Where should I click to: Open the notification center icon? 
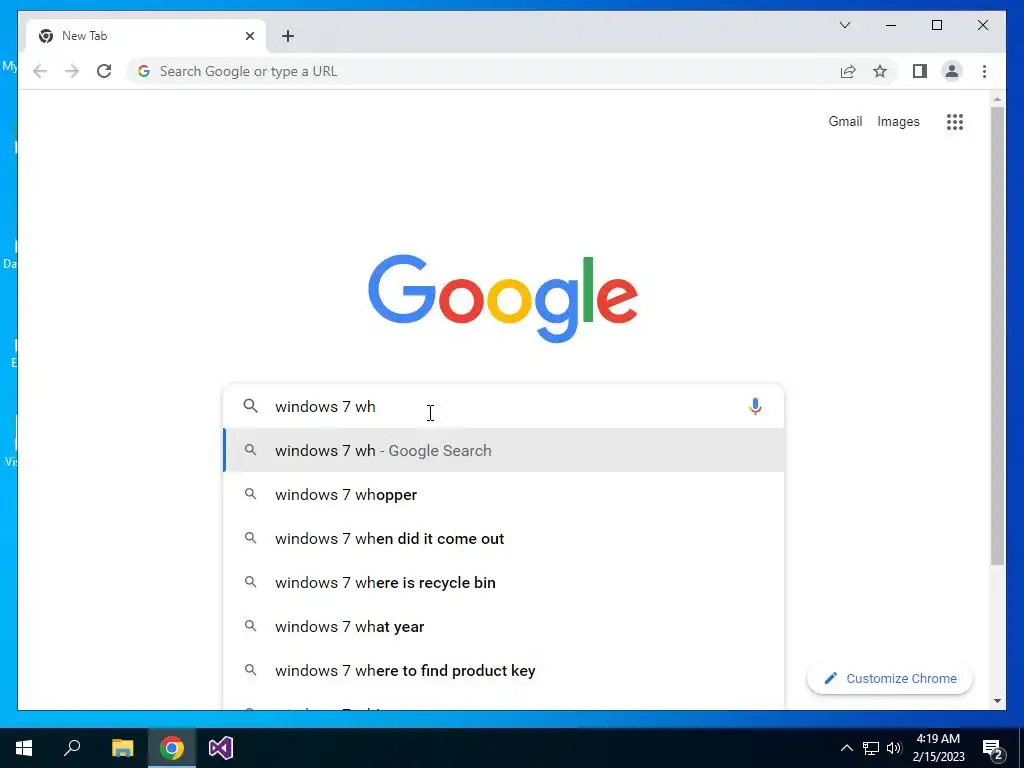coord(993,748)
